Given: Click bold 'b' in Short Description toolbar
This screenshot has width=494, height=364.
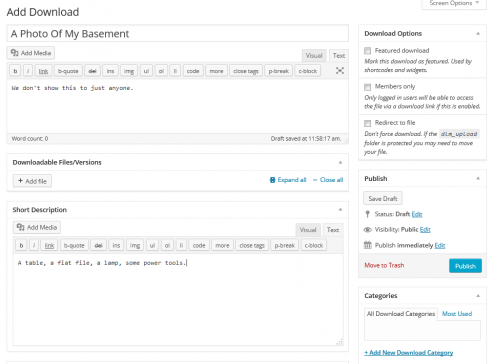Looking at the screenshot, I should click(21, 245).
